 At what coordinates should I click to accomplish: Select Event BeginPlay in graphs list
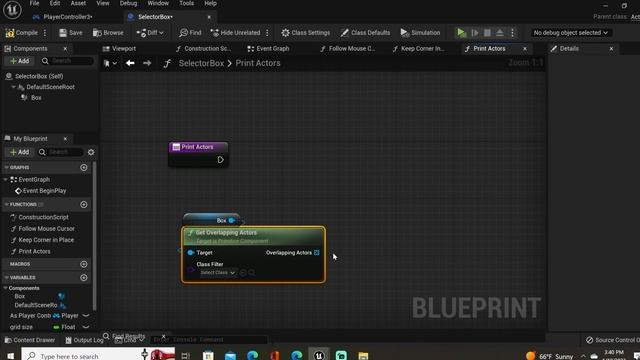(x=40, y=191)
